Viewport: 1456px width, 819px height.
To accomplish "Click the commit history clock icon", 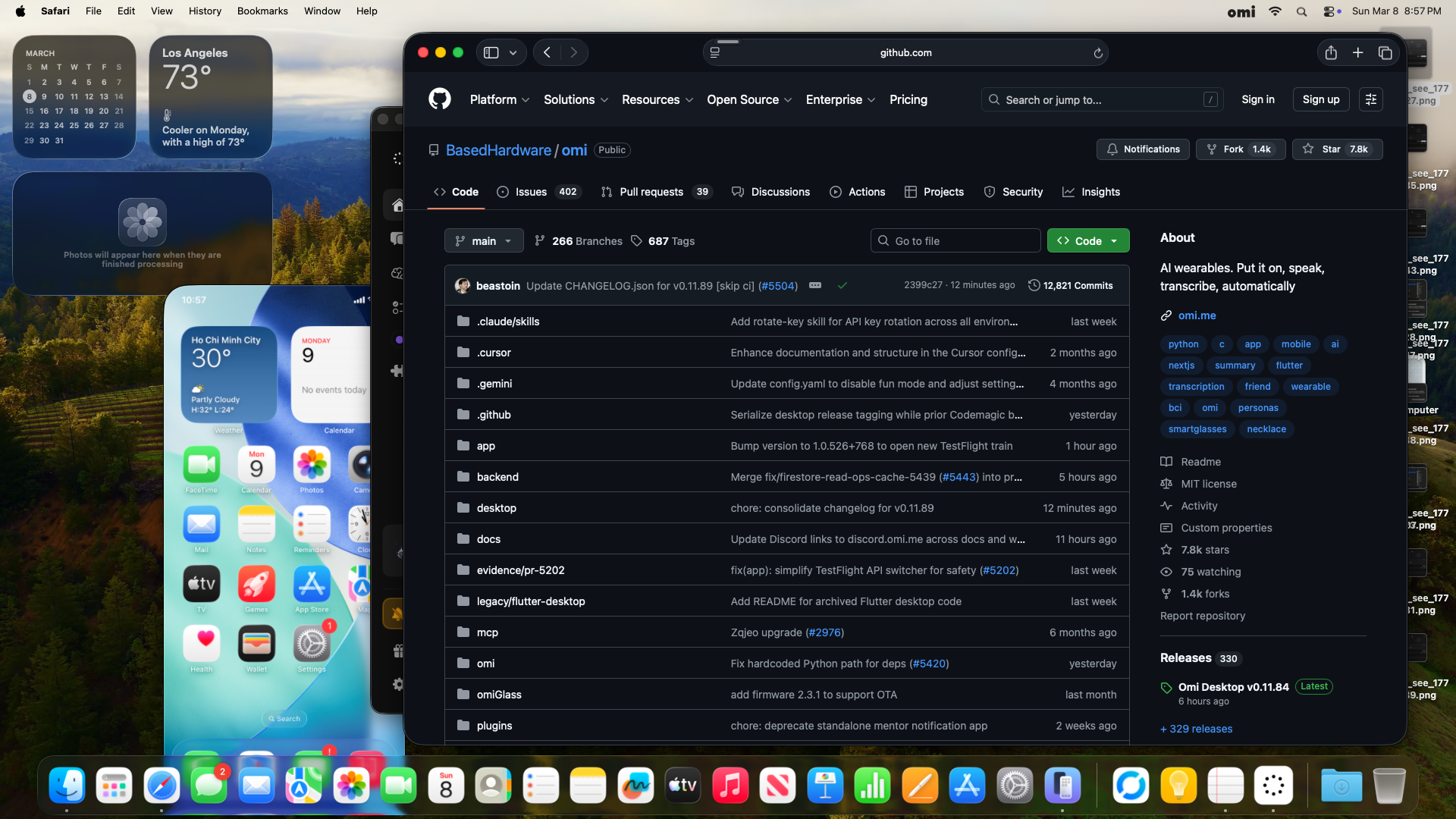I will (x=1034, y=285).
